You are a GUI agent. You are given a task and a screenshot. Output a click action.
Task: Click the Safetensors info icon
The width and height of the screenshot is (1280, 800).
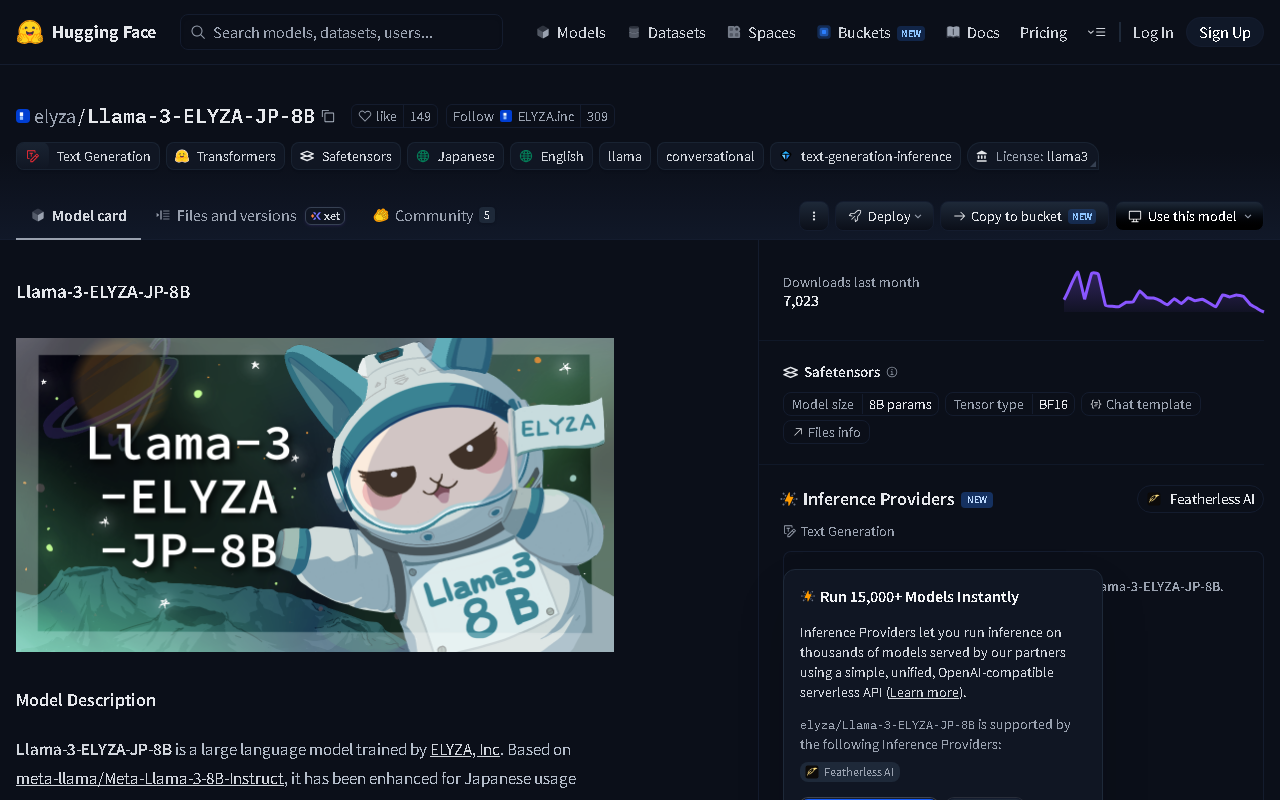[892, 372]
